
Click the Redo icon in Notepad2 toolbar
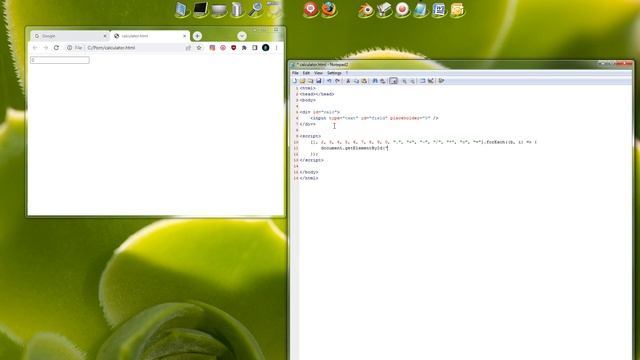[x=337, y=81]
